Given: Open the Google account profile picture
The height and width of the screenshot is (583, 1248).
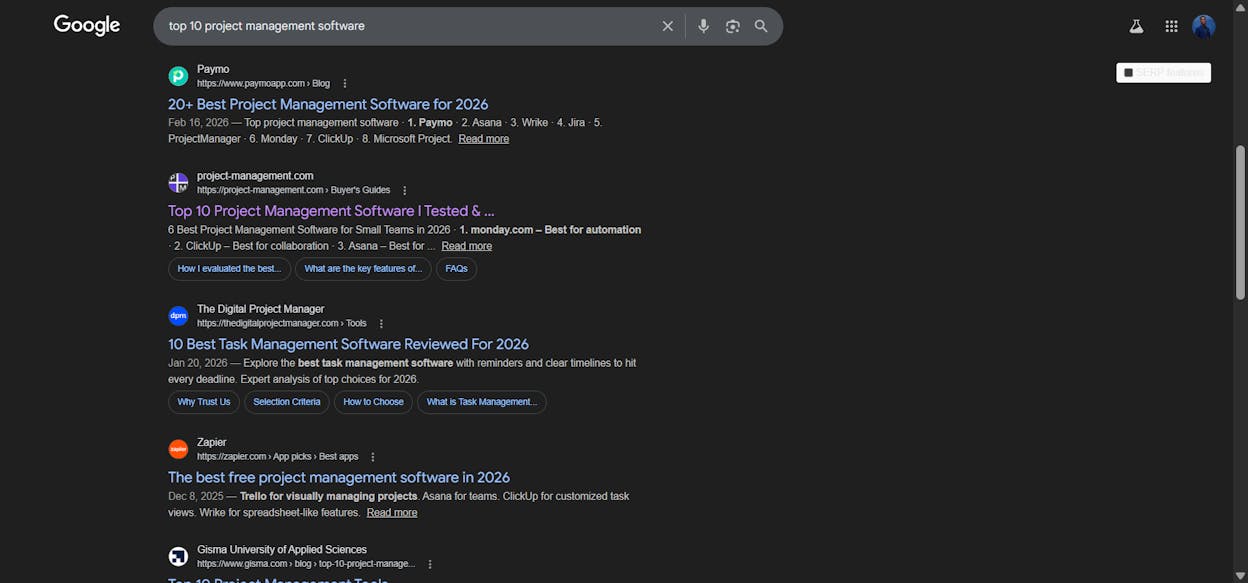Looking at the screenshot, I should pyautogui.click(x=1204, y=26).
